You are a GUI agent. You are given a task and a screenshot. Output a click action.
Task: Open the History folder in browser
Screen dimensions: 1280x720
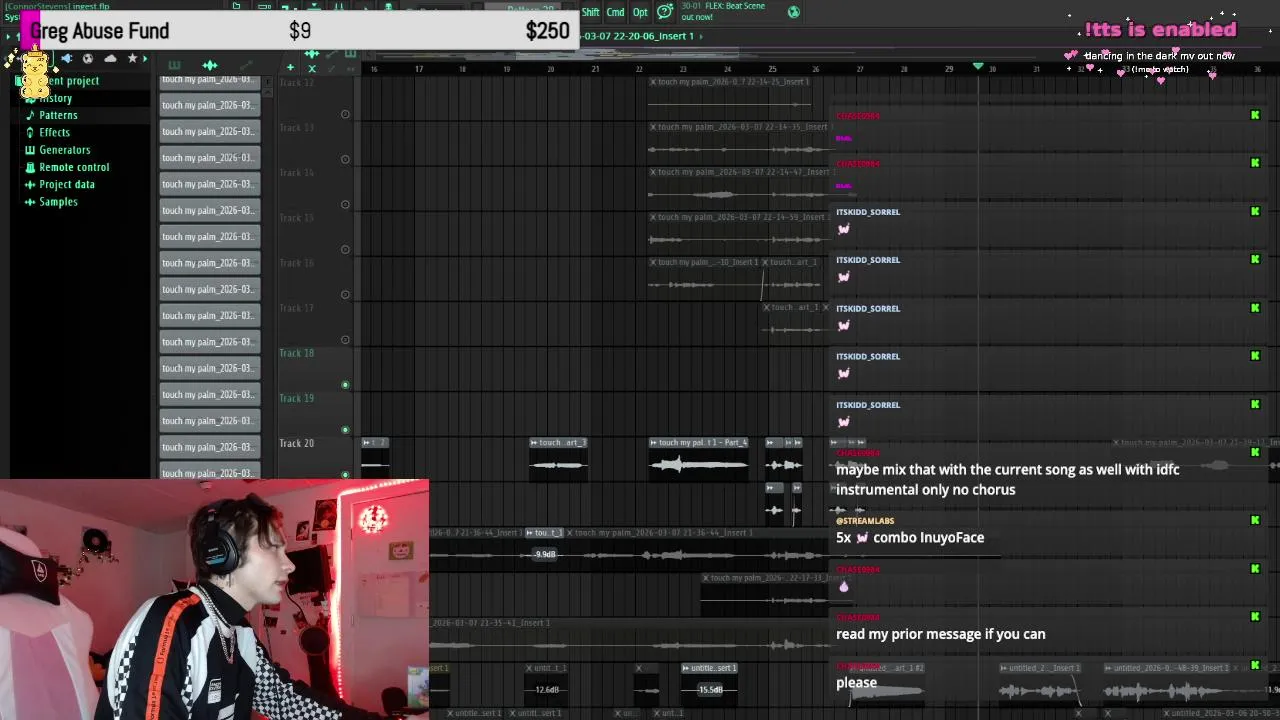pos(56,98)
